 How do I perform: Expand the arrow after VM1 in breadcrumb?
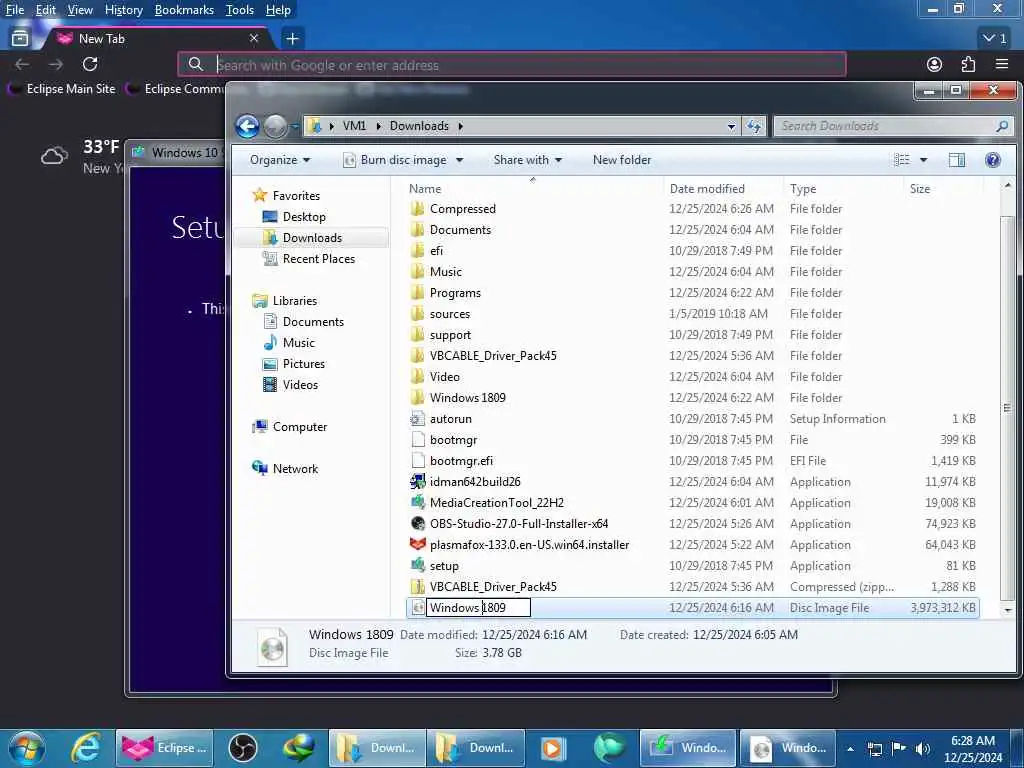(378, 126)
